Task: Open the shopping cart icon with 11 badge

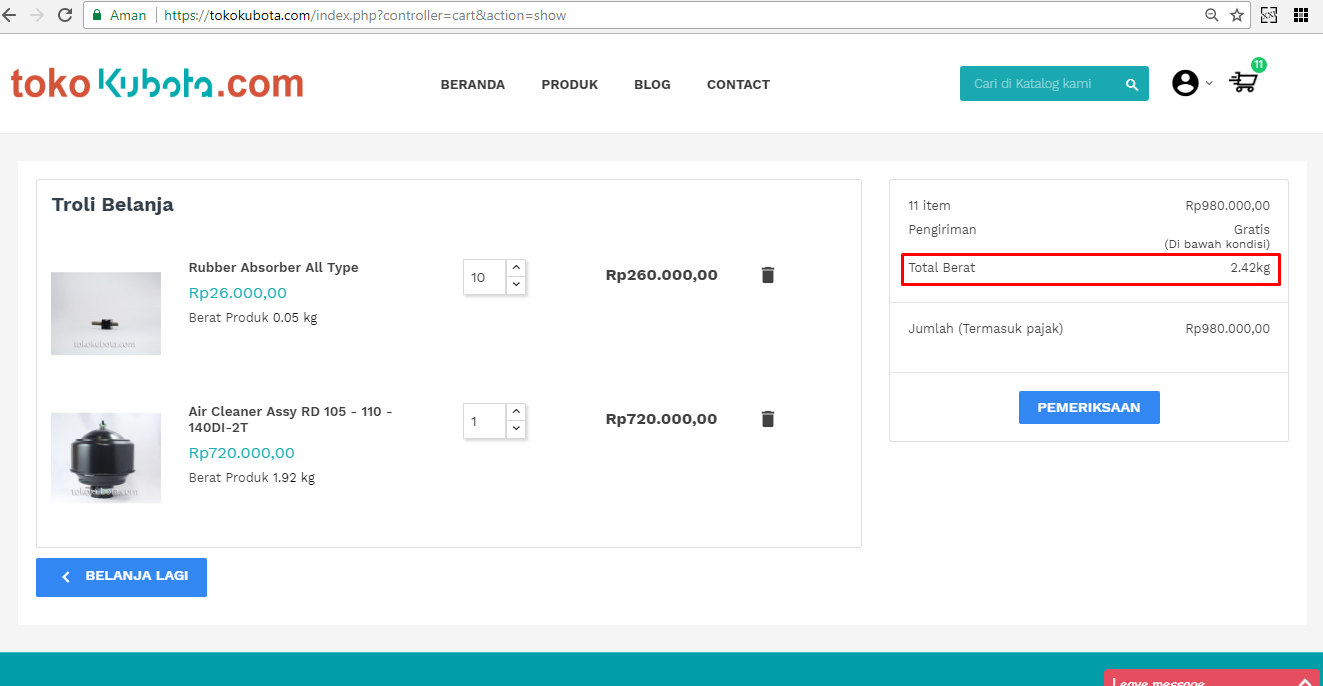Action: (1244, 80)
